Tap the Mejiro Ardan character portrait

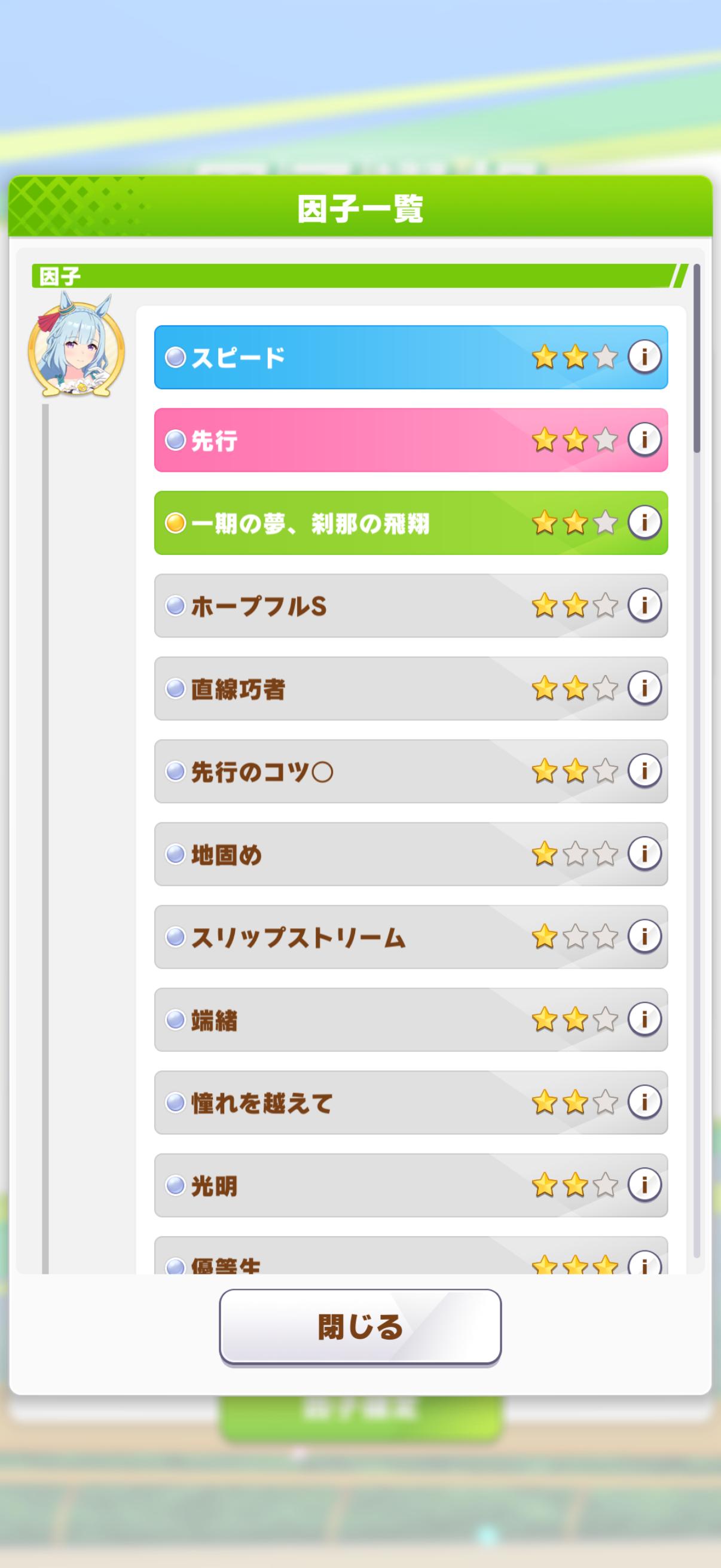(x=76, y=348)
